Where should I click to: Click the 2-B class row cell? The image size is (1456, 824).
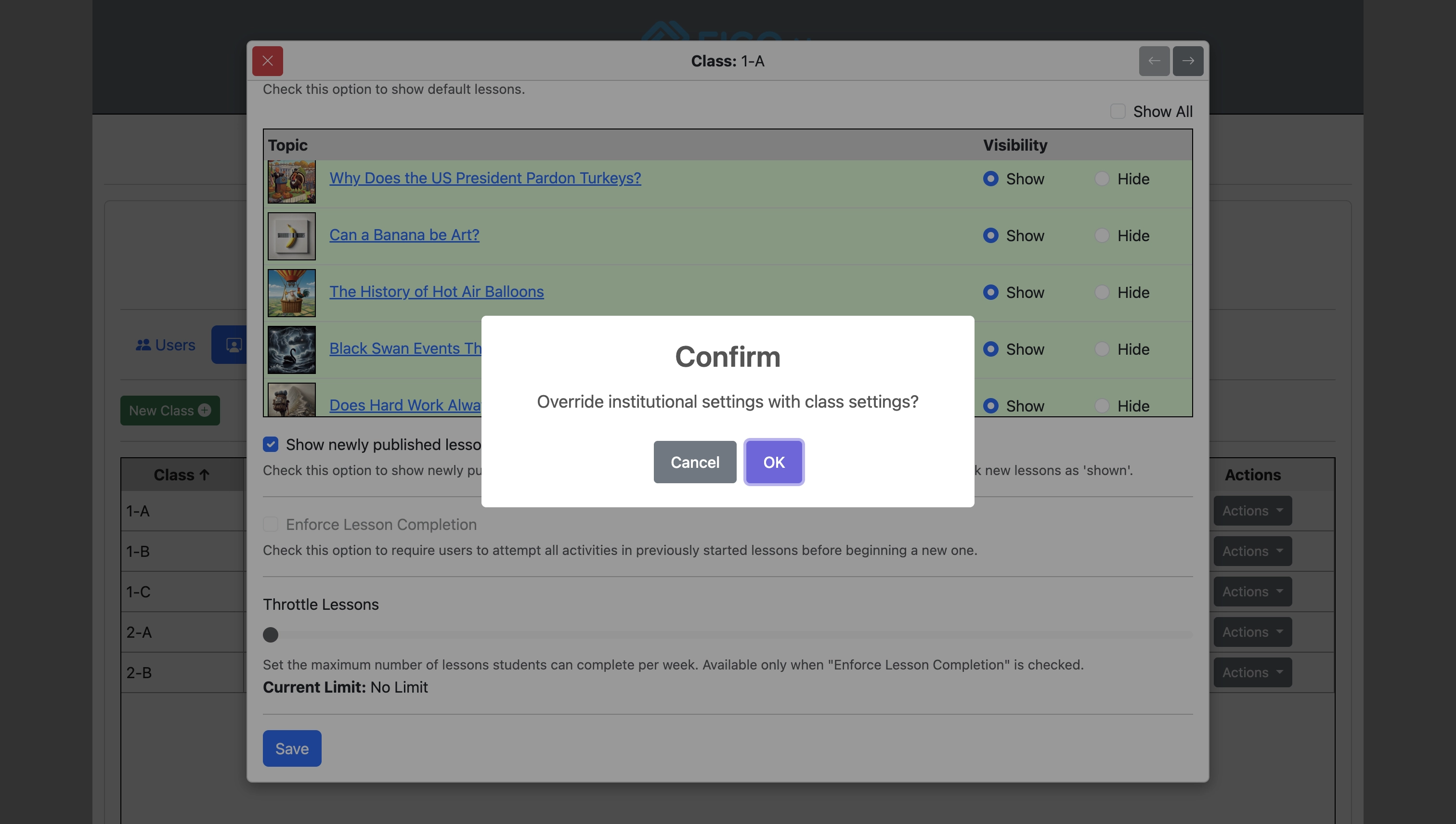pyautogui.click(x=182, y=672)
